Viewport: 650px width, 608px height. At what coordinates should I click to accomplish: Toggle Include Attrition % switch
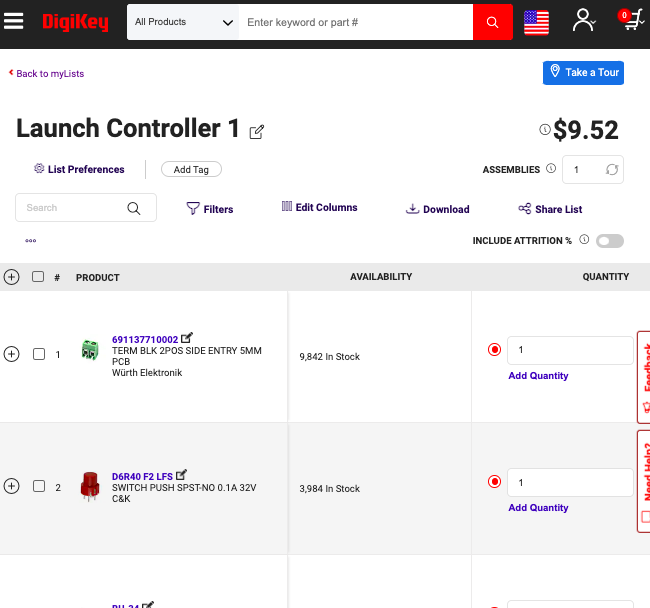click(609, 241)
